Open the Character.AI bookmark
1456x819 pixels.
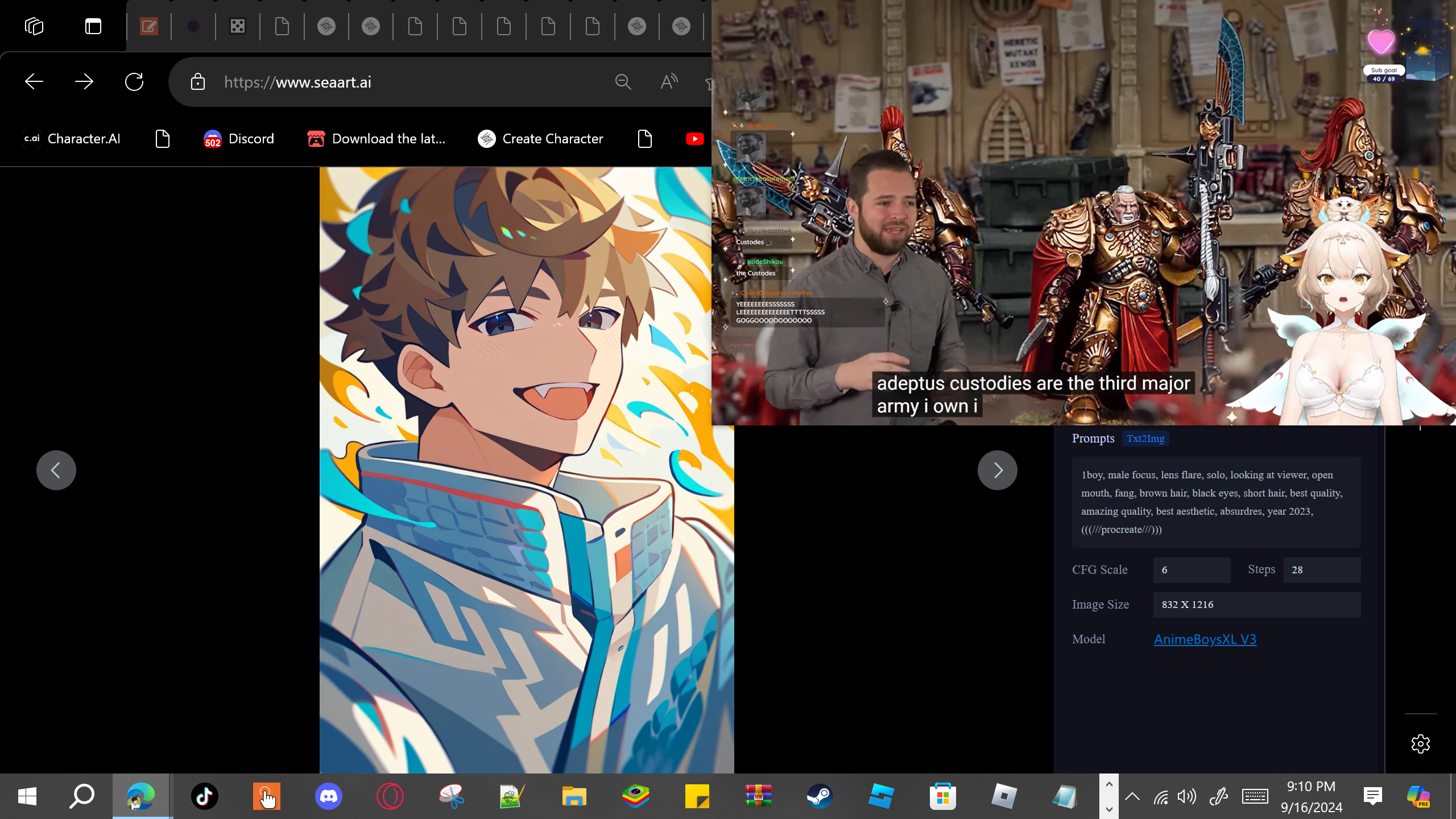72,139
